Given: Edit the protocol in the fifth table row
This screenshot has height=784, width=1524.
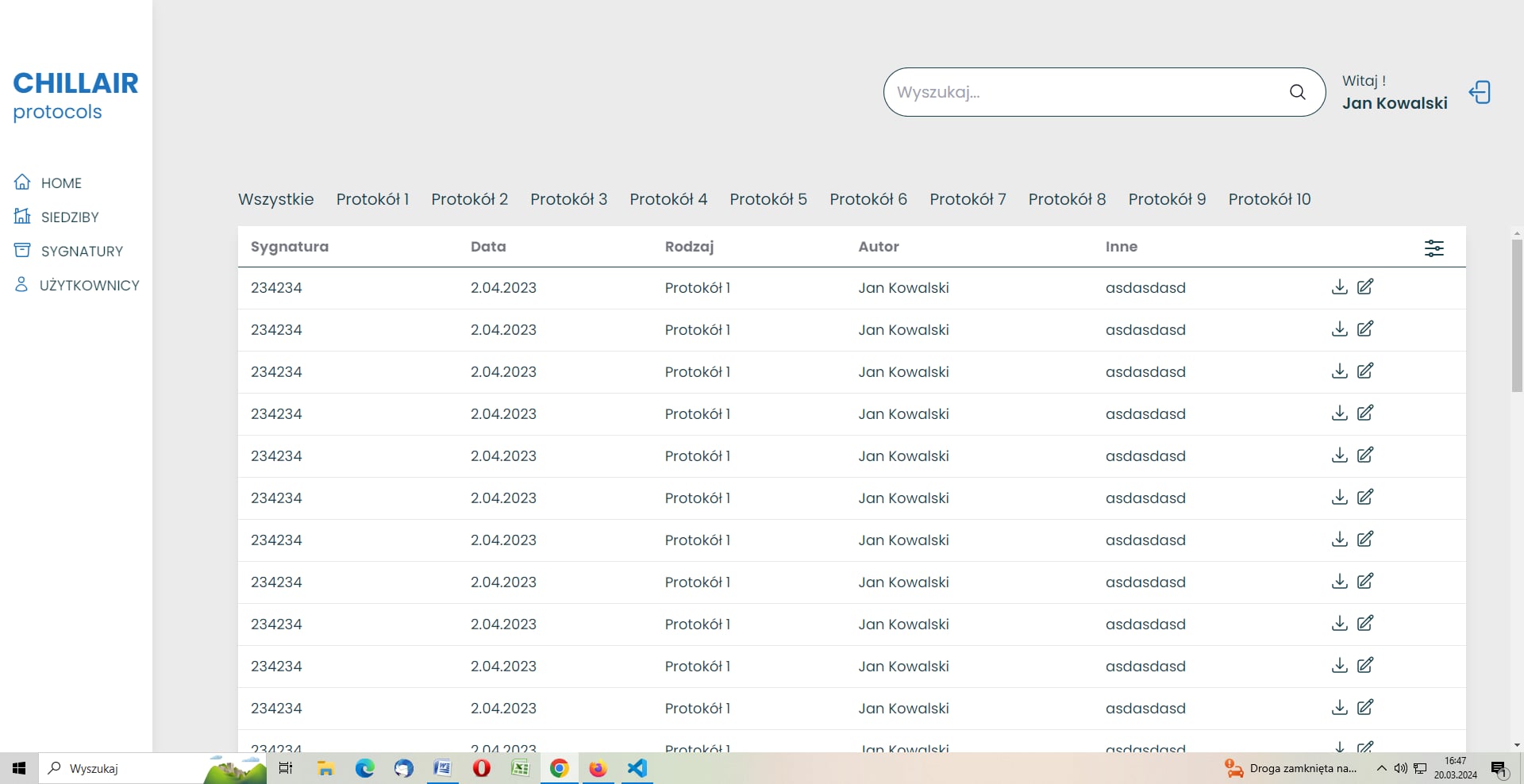Looking at the screenshot, I should (x=1365, y=455).
